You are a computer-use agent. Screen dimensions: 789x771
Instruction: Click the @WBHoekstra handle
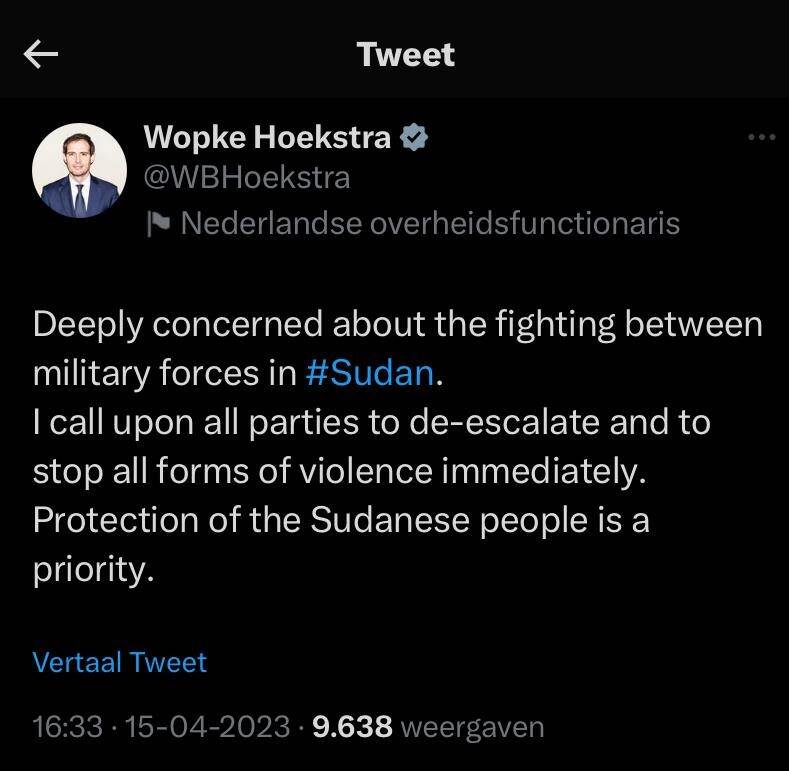[247, 178]
